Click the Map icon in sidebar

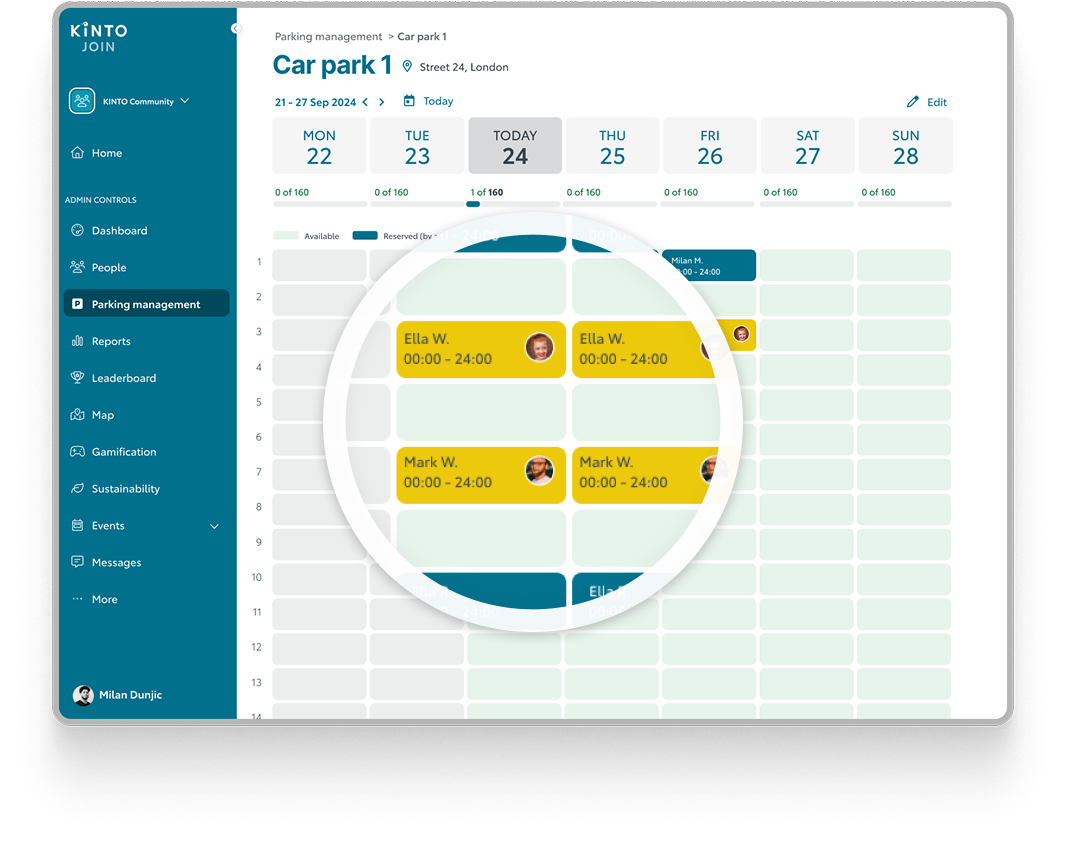77,415
